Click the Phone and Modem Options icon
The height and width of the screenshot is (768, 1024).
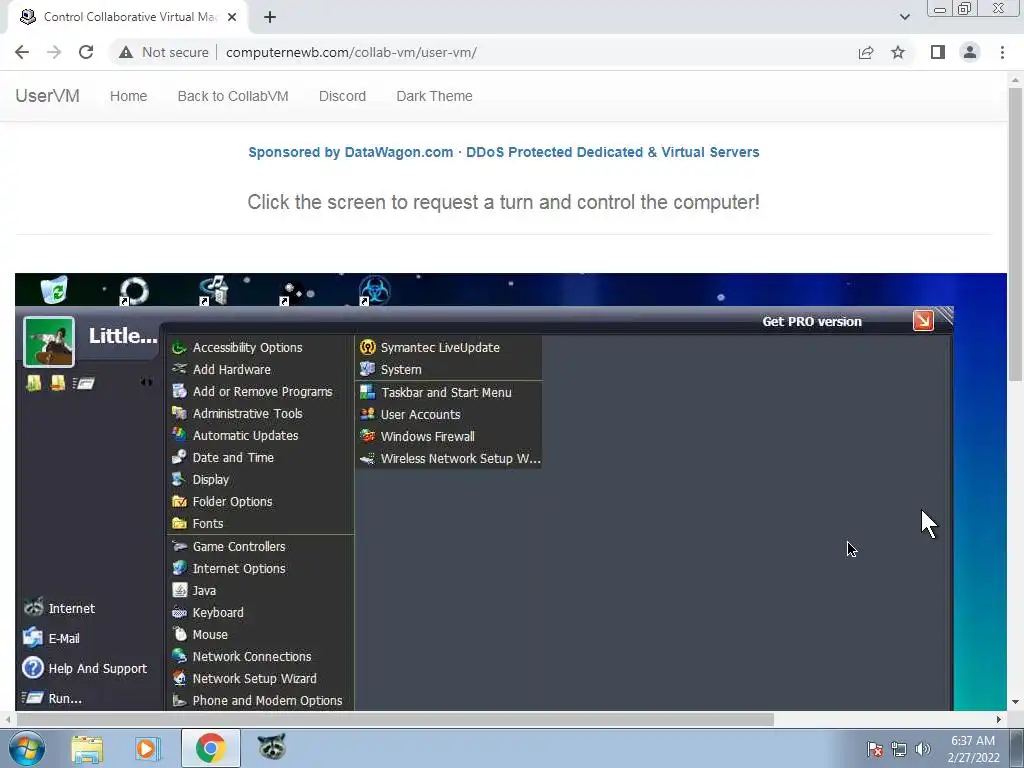[x=179, y=701]
